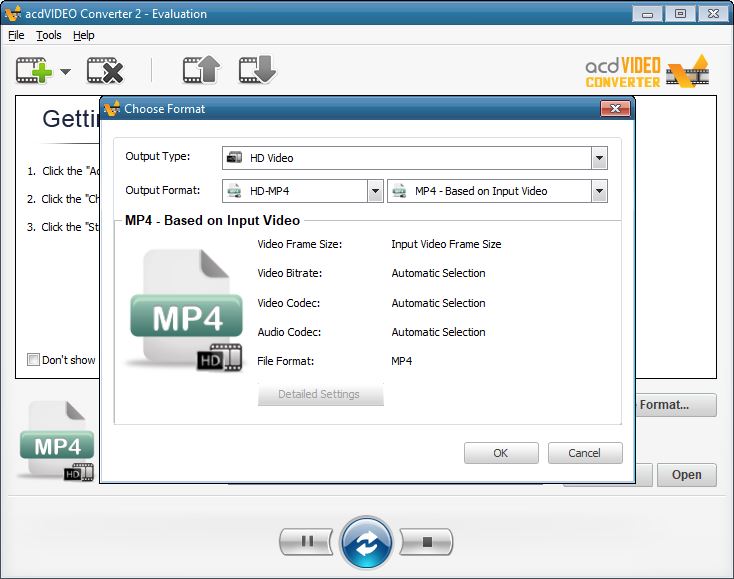Click the Add video files icon
The height and width of the screenshot is (579, 734).
coord(34,71)
